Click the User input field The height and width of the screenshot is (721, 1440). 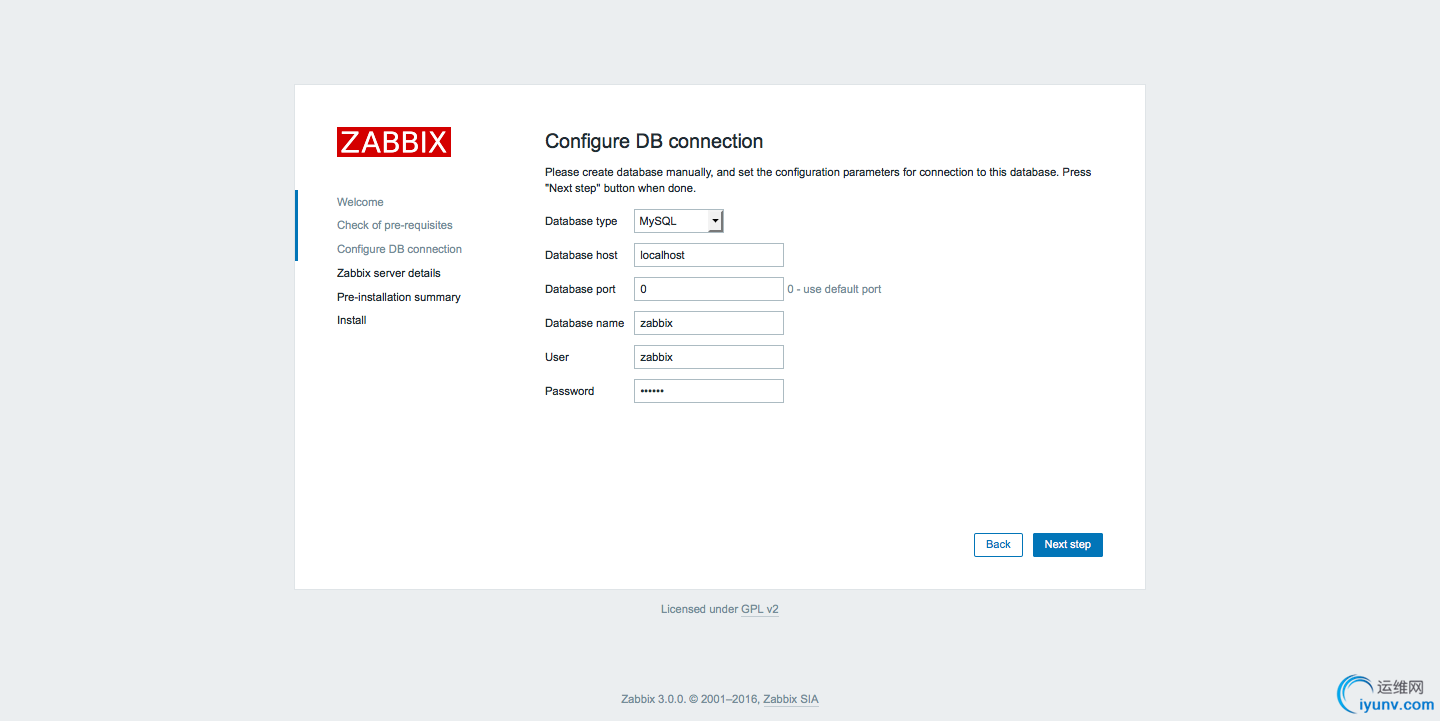point(709,357)
